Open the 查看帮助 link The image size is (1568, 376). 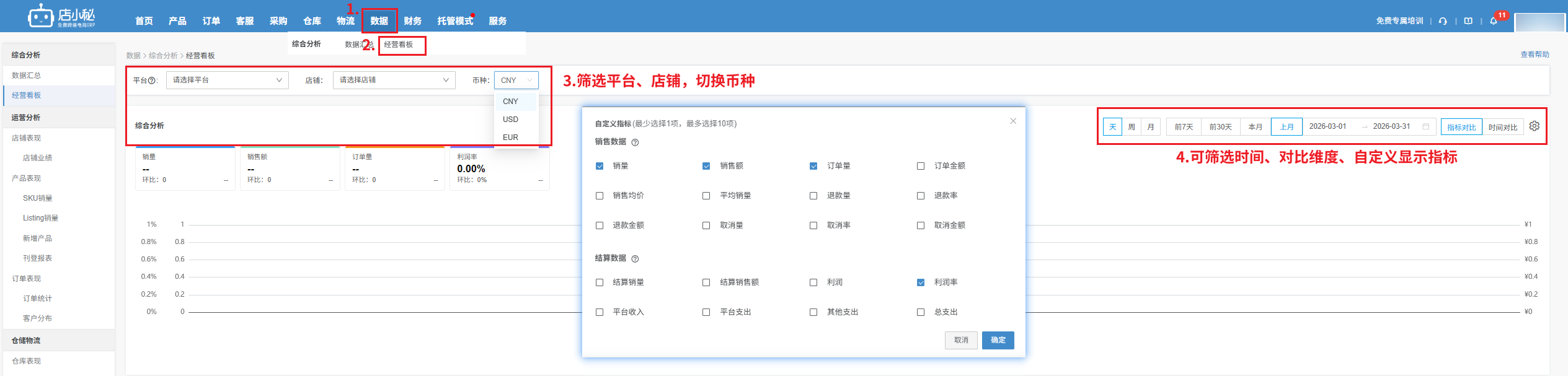1535,55
